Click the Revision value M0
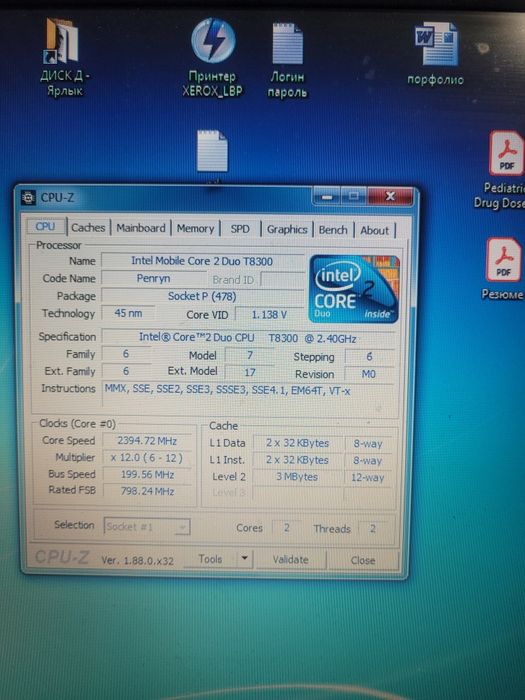Screen dimensions: 525x700 (x=369, y=374)
